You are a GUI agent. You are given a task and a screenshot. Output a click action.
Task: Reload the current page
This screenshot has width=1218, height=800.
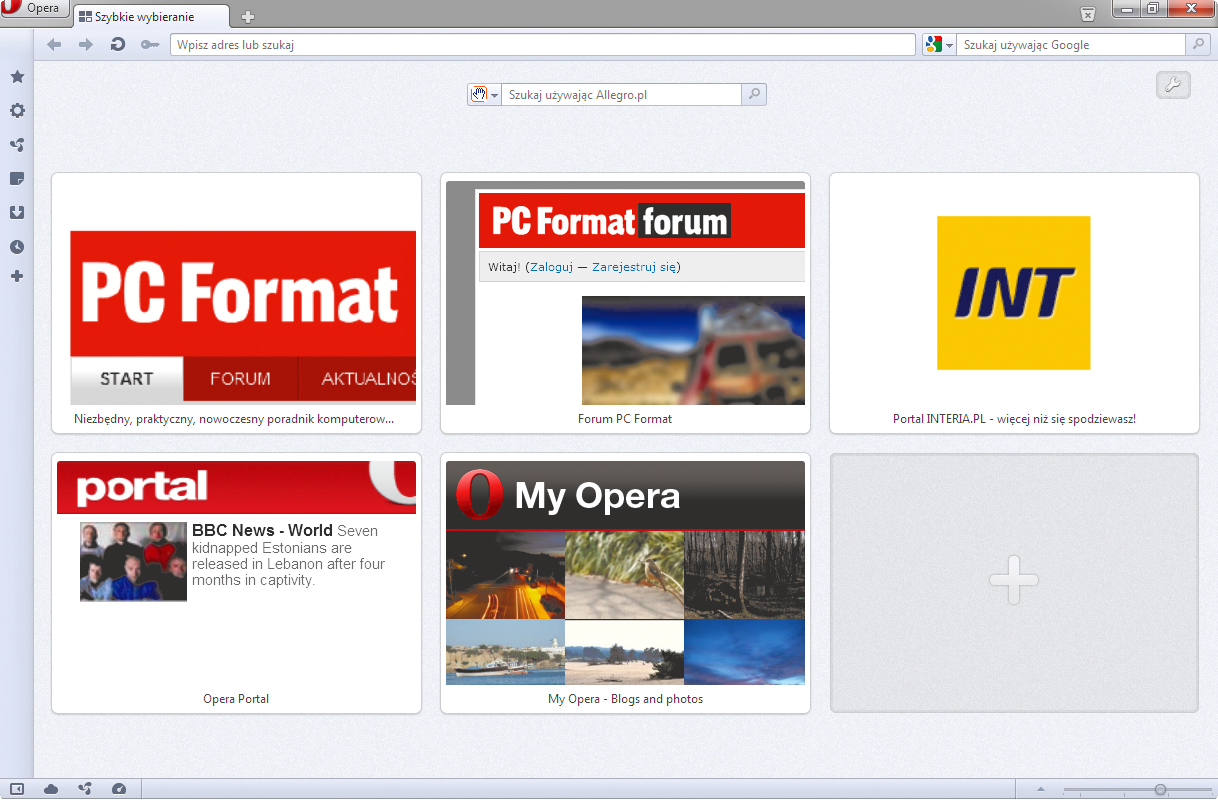117,45
